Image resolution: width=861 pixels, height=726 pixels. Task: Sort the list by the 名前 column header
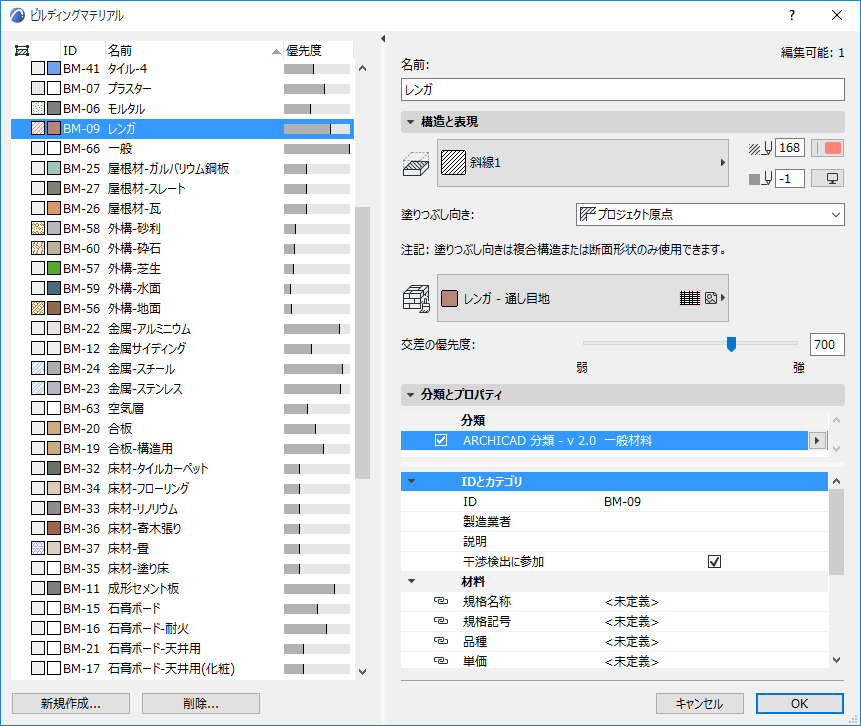coord(194,51)
